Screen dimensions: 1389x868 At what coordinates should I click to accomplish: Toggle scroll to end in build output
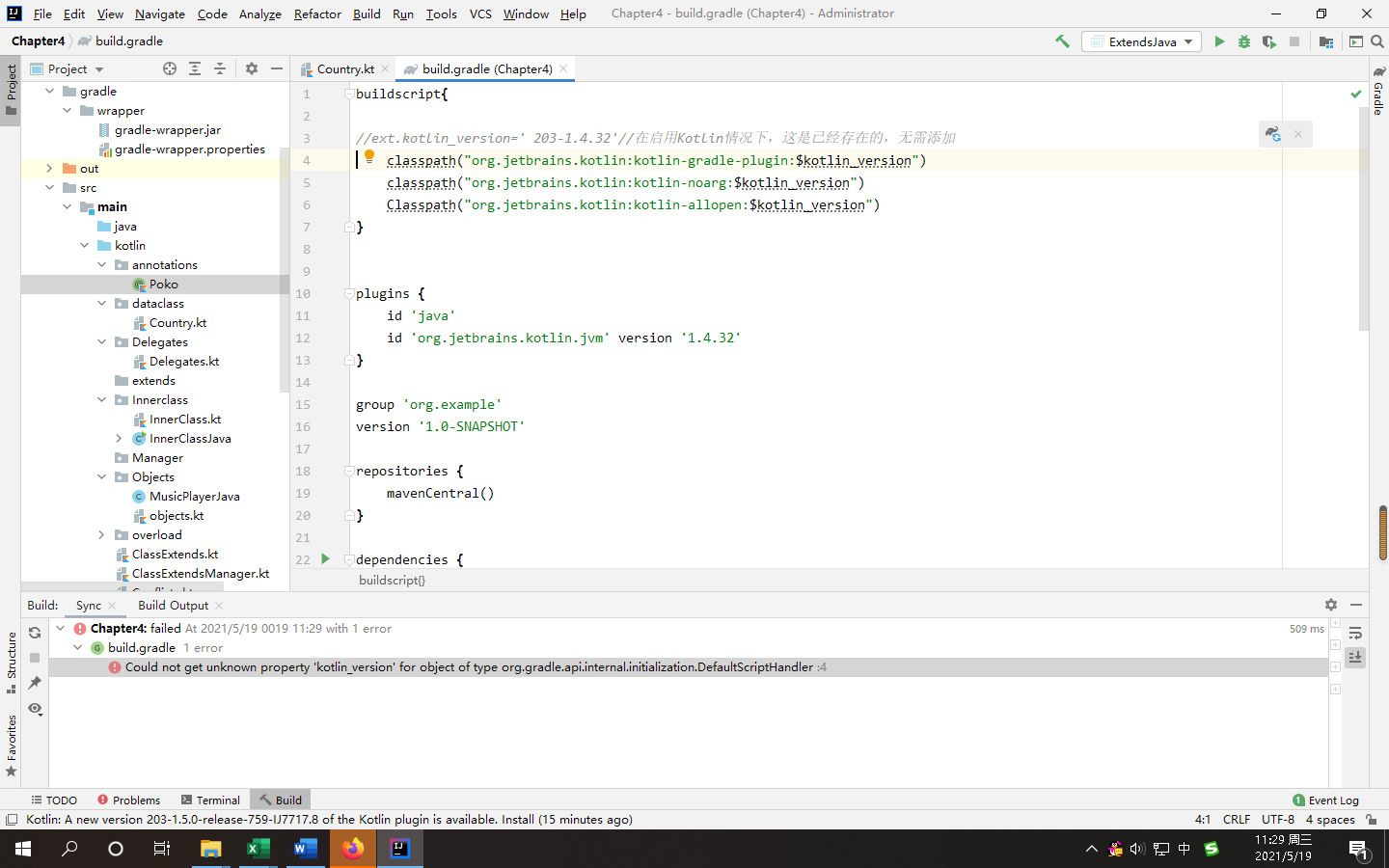(x=1355, y=657)
